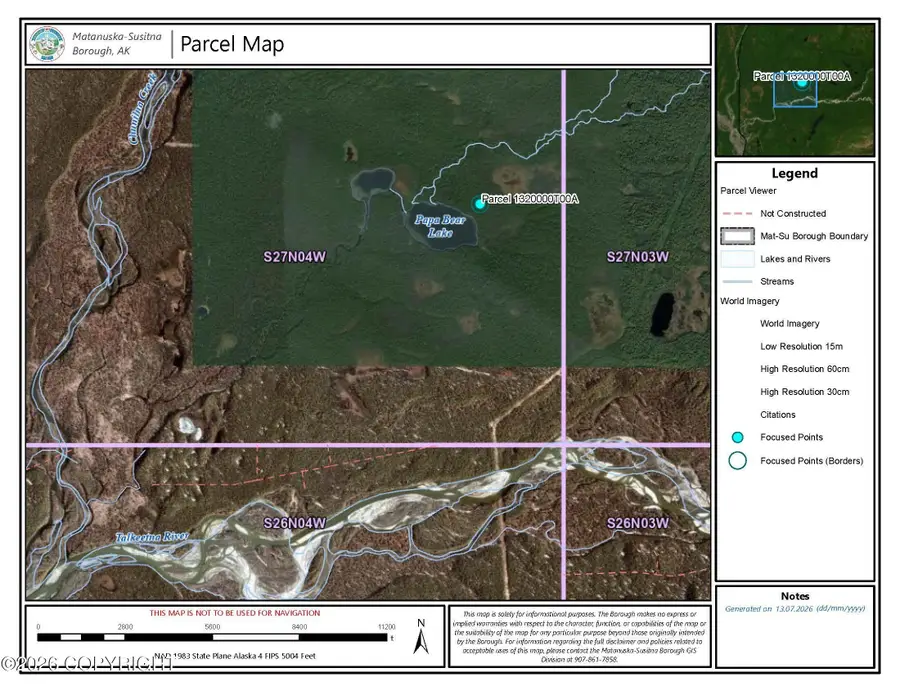Click the cyan point in the inset map
The width and height of the screenshot is (900, 695).
802,83
